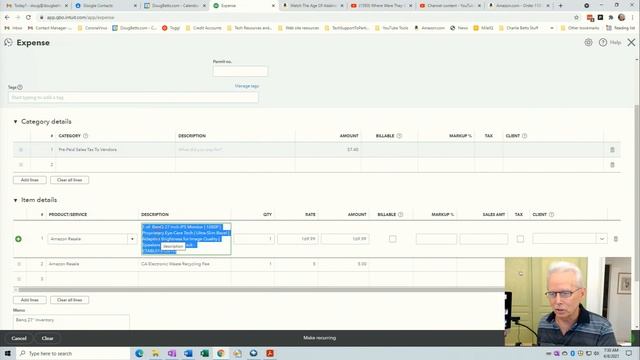Click the Manage tags link

coord(247,86)
